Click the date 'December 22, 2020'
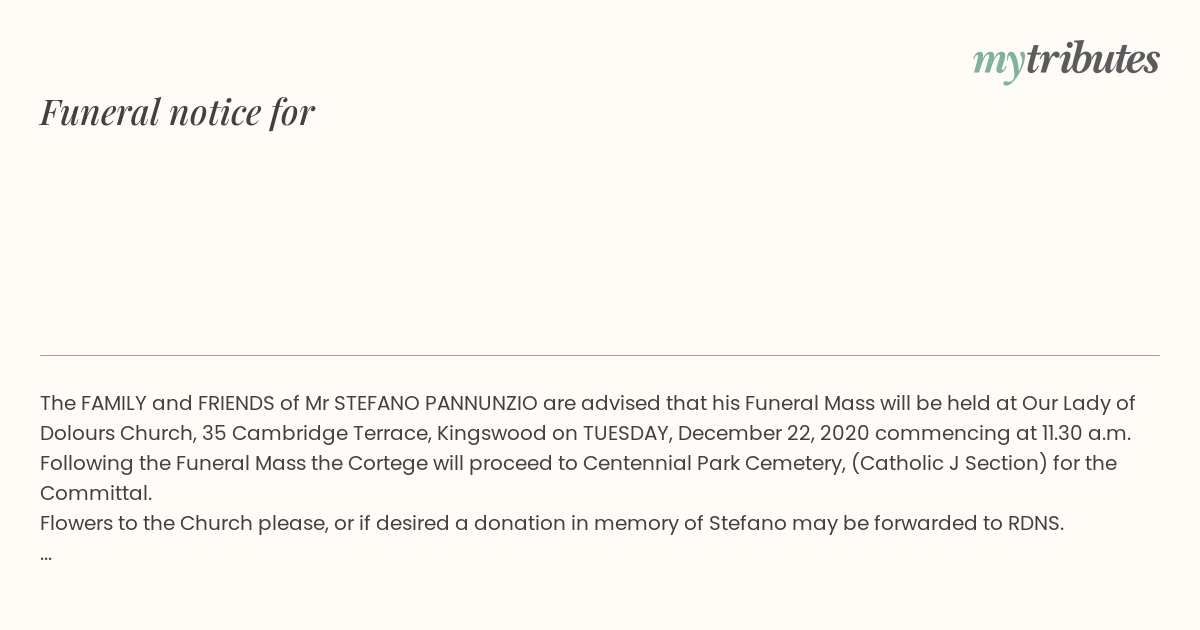This screenshot has height=630, width=1200. pos(759,433)
